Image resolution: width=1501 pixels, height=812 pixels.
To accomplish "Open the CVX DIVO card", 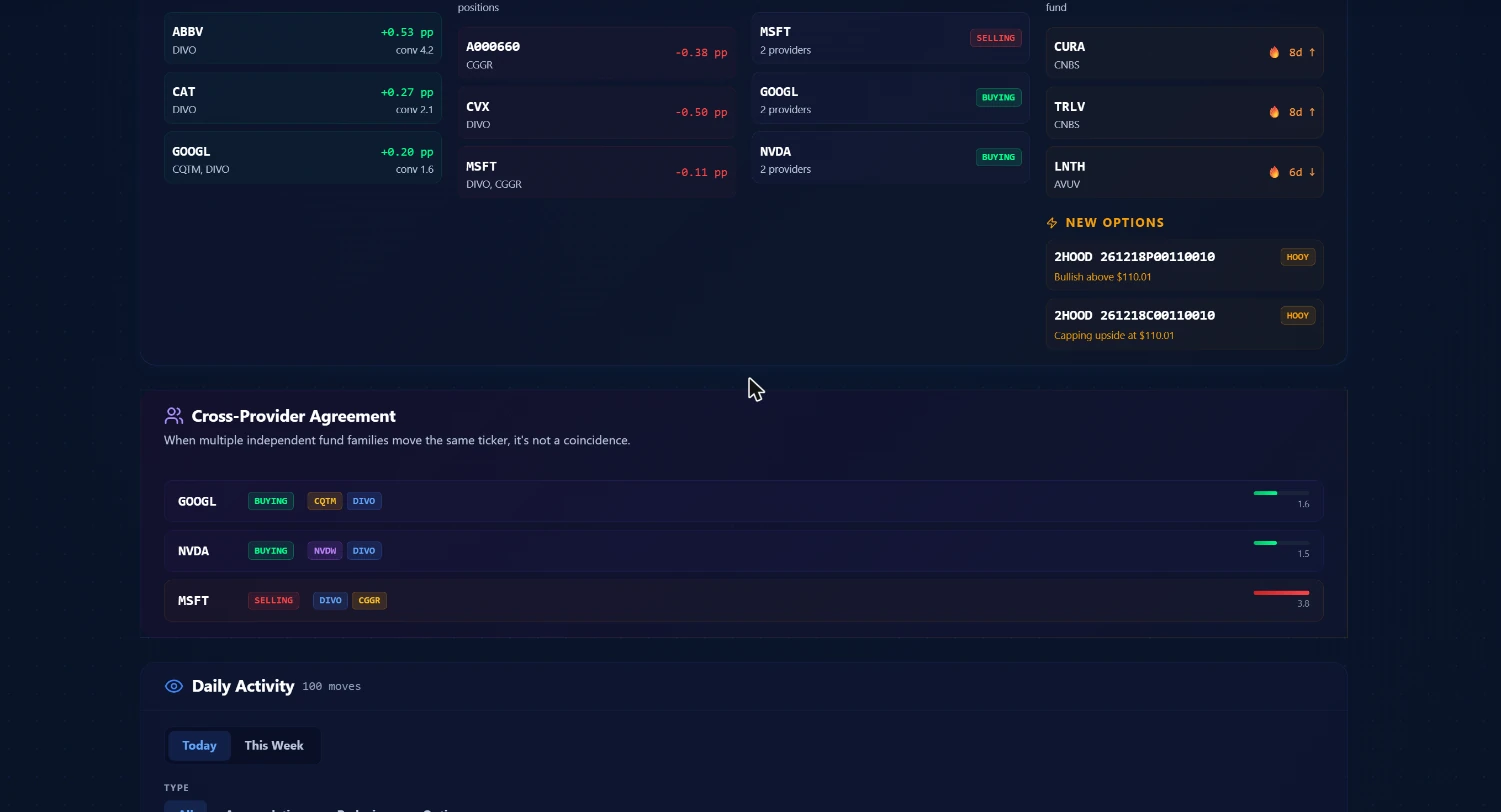I will (597, 114).
